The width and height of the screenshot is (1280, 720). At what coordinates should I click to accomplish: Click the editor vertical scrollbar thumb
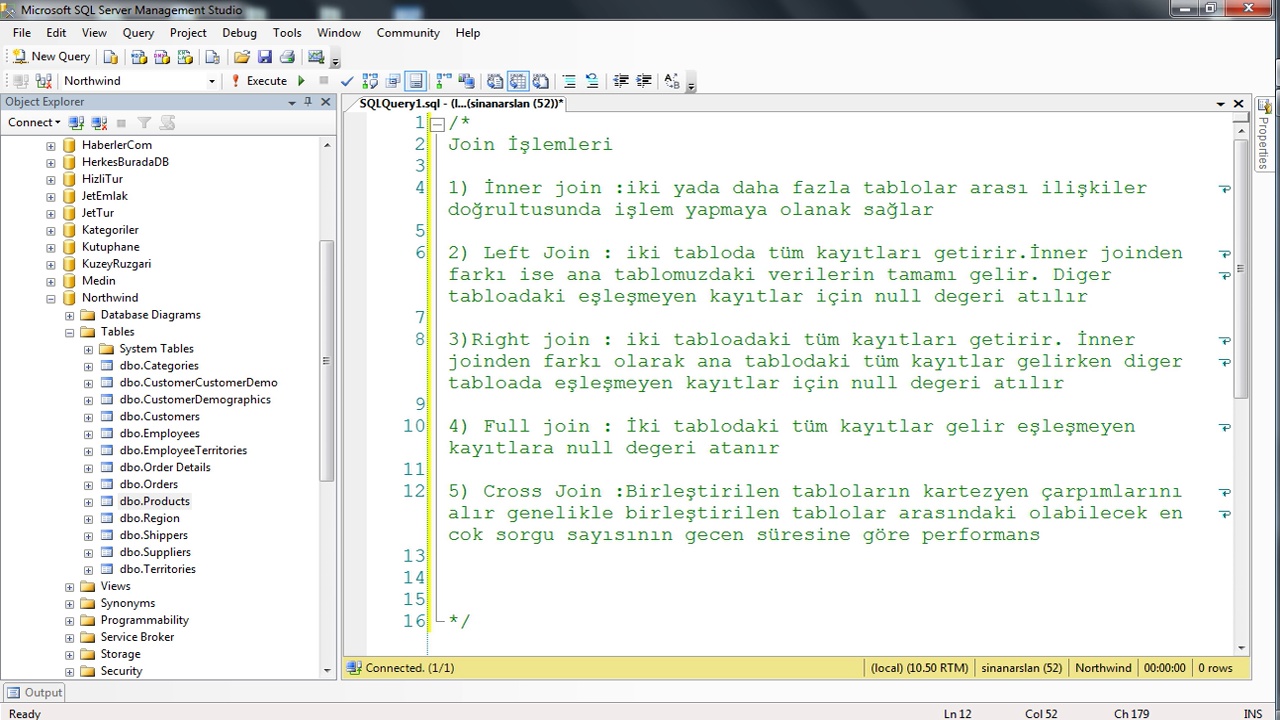[x=1241, y=268]
